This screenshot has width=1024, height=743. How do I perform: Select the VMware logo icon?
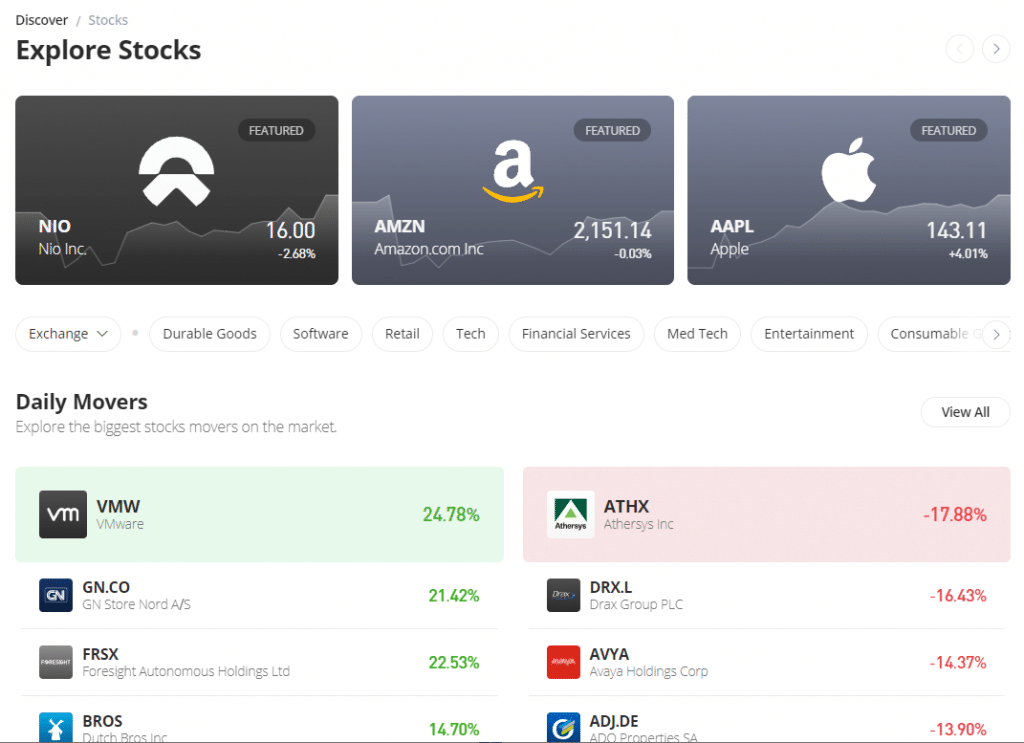tap(63, 514)
